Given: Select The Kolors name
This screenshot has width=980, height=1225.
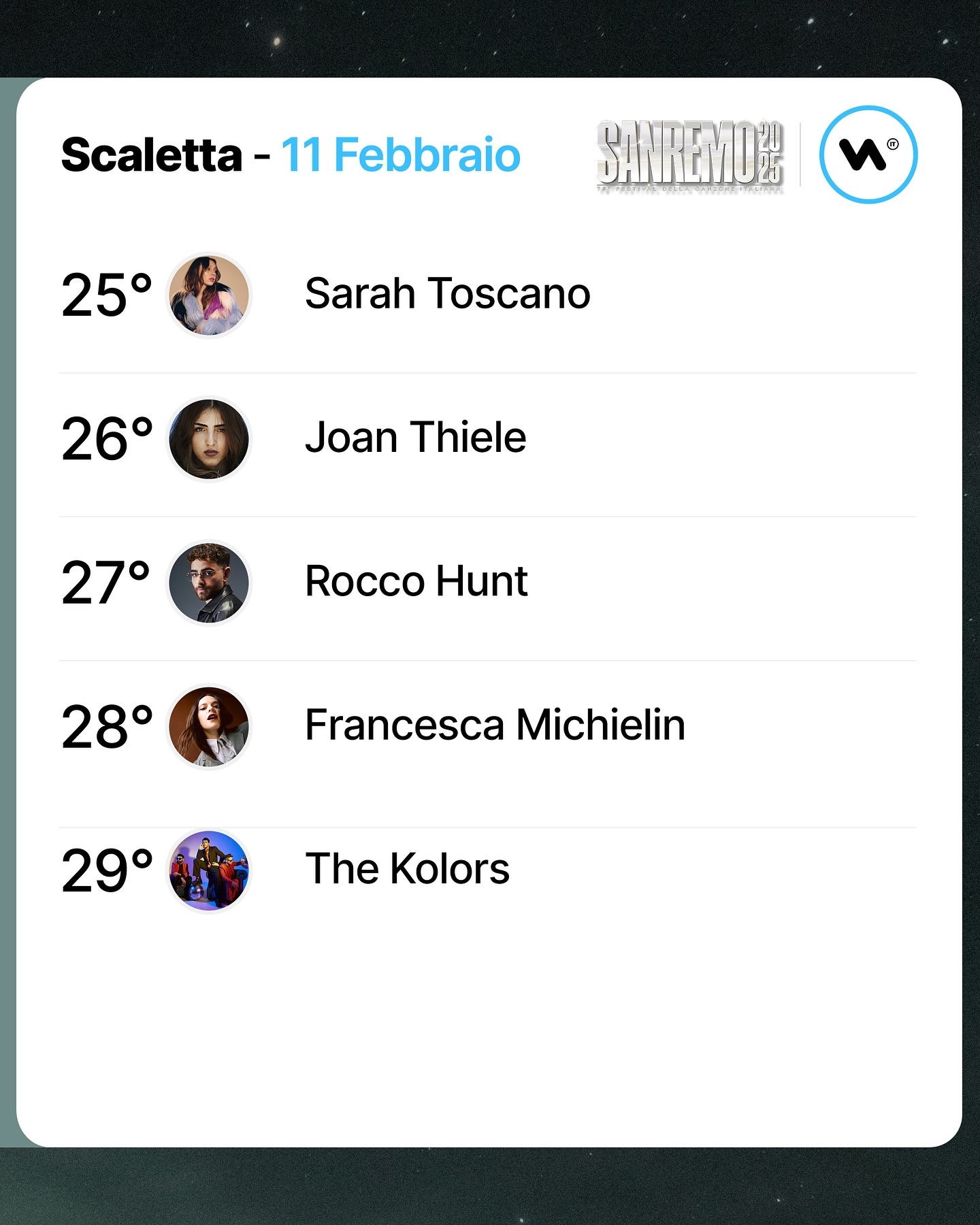Looking at the screenshot, I should click(407, 869).
